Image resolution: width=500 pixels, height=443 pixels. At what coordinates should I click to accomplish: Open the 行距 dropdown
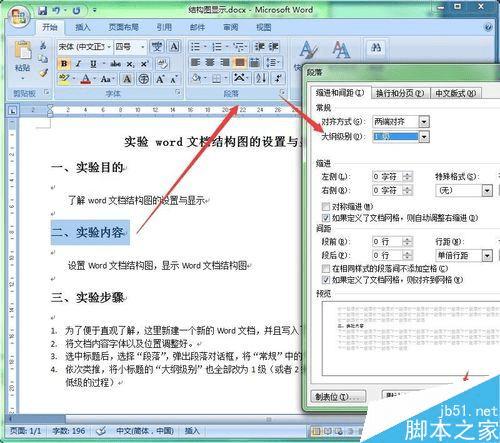(487, 256)
